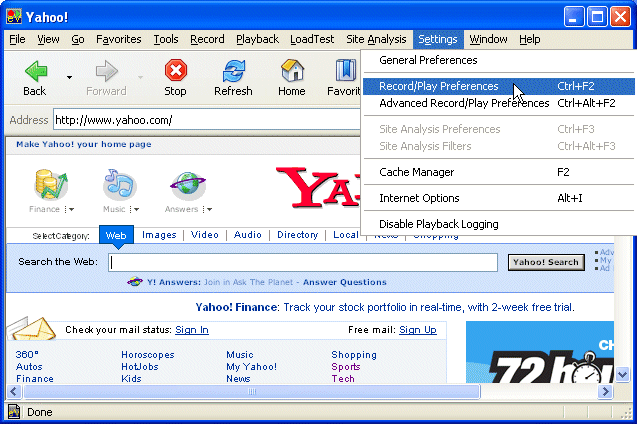Choose Internet Options menu entry
The width and height of the screenshot is (637, 424).
(x=499, y=198)
